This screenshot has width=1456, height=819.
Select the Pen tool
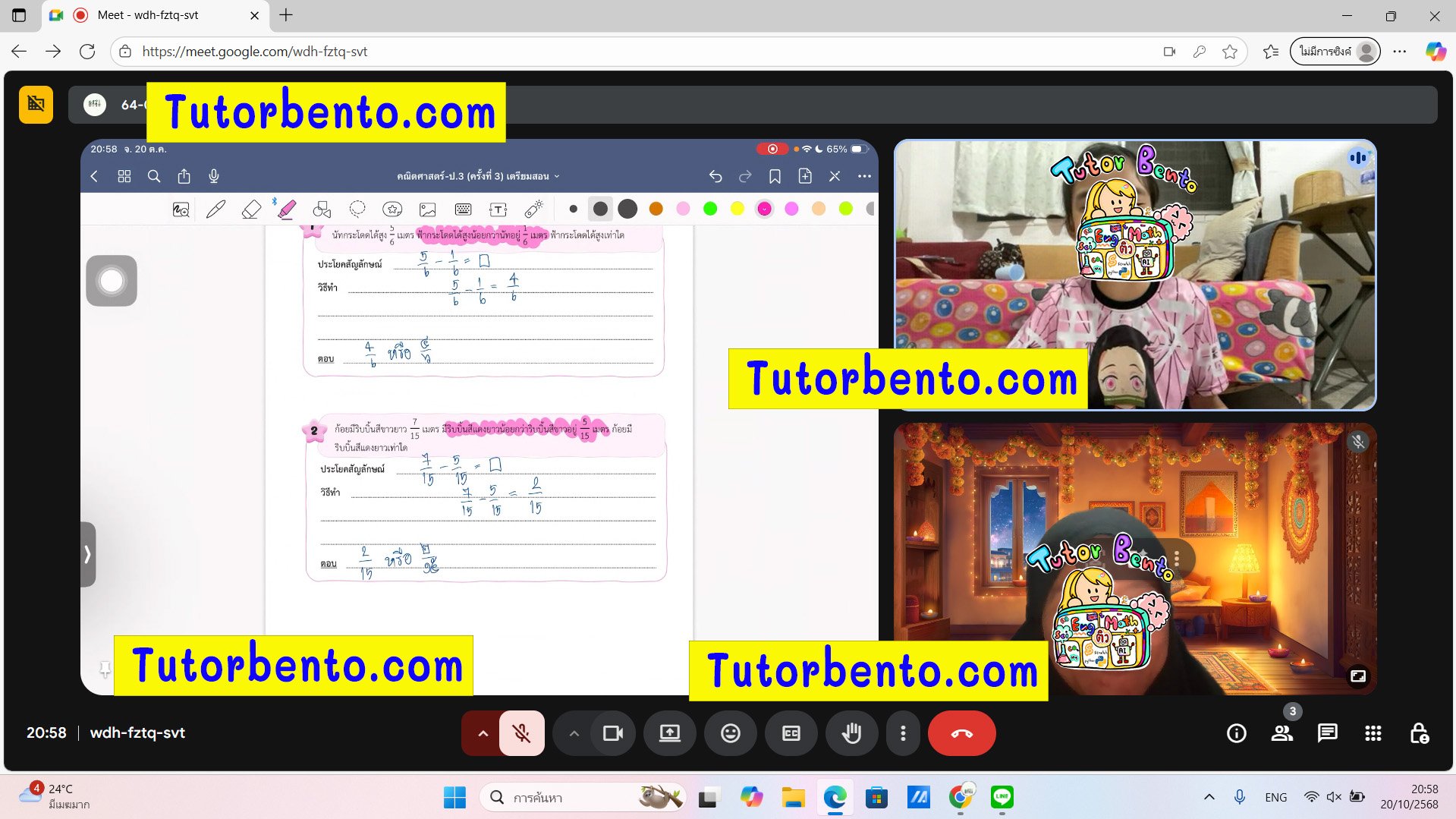(x=216, y=209)
